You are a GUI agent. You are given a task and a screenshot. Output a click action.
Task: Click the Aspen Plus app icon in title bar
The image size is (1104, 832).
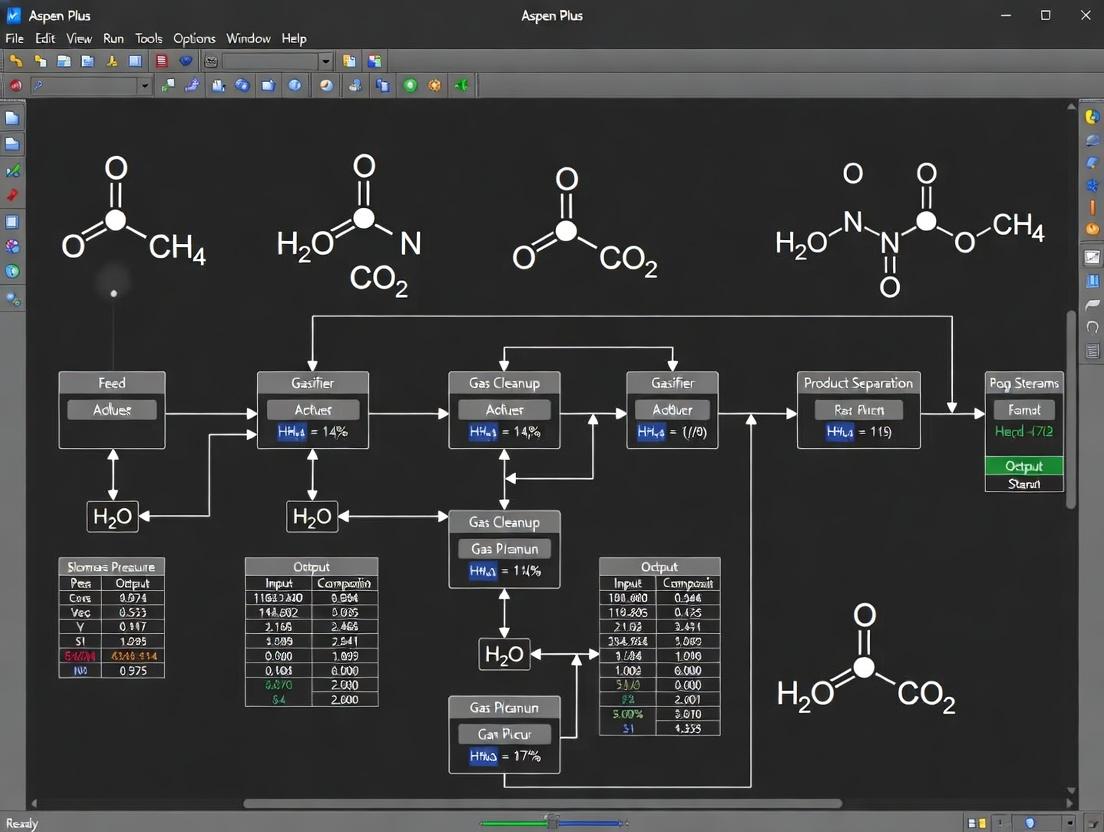pos(13,15)
